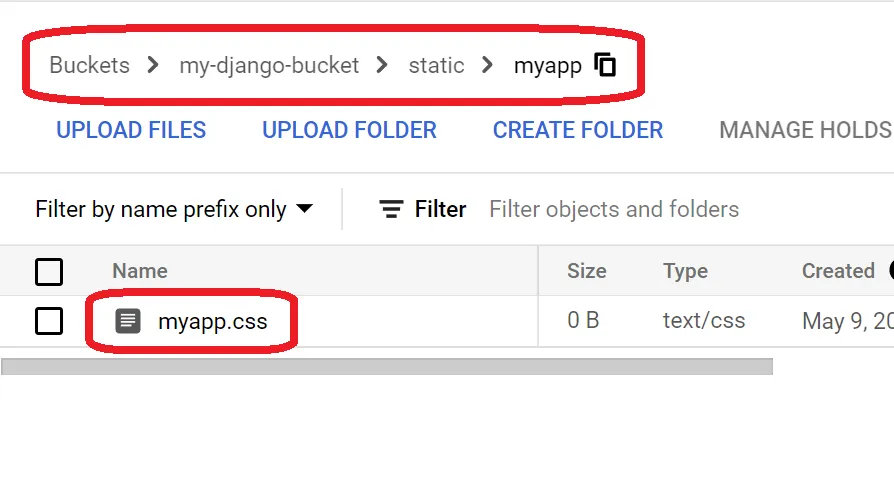Click chevron after my-django-bucket breadcrumb
Image resolution: width=894 pixels, height=496 pixels.
[x=382, y=66]
